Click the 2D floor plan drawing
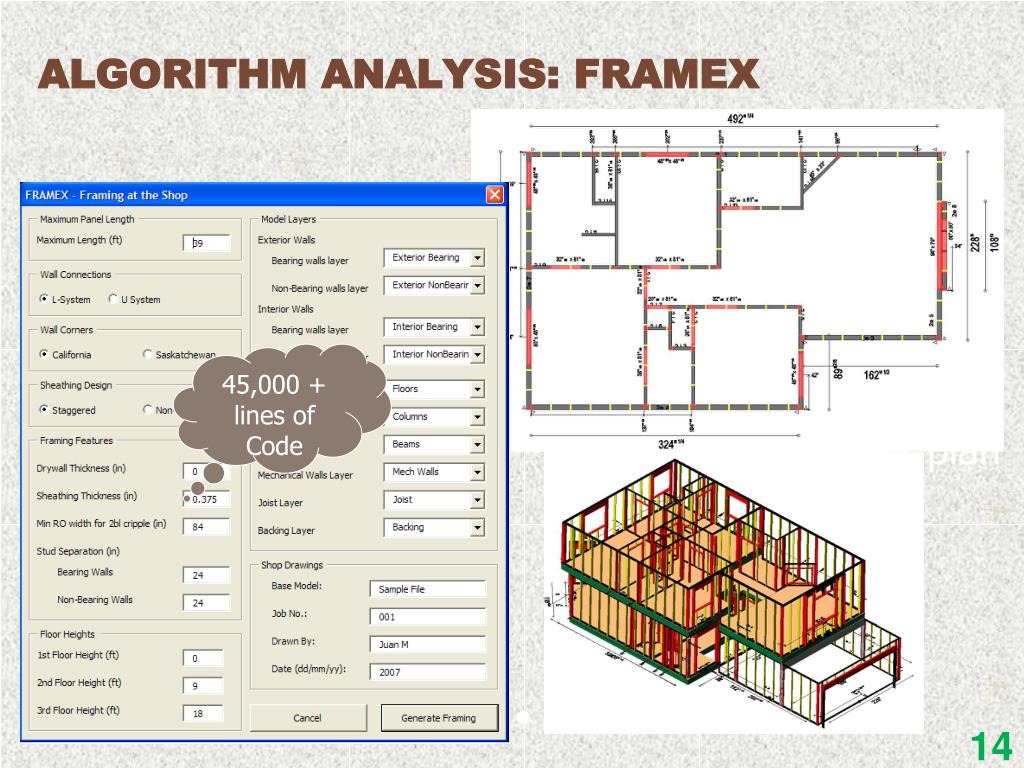Viewport: 1024px width, 768px height. pos(738,281)
